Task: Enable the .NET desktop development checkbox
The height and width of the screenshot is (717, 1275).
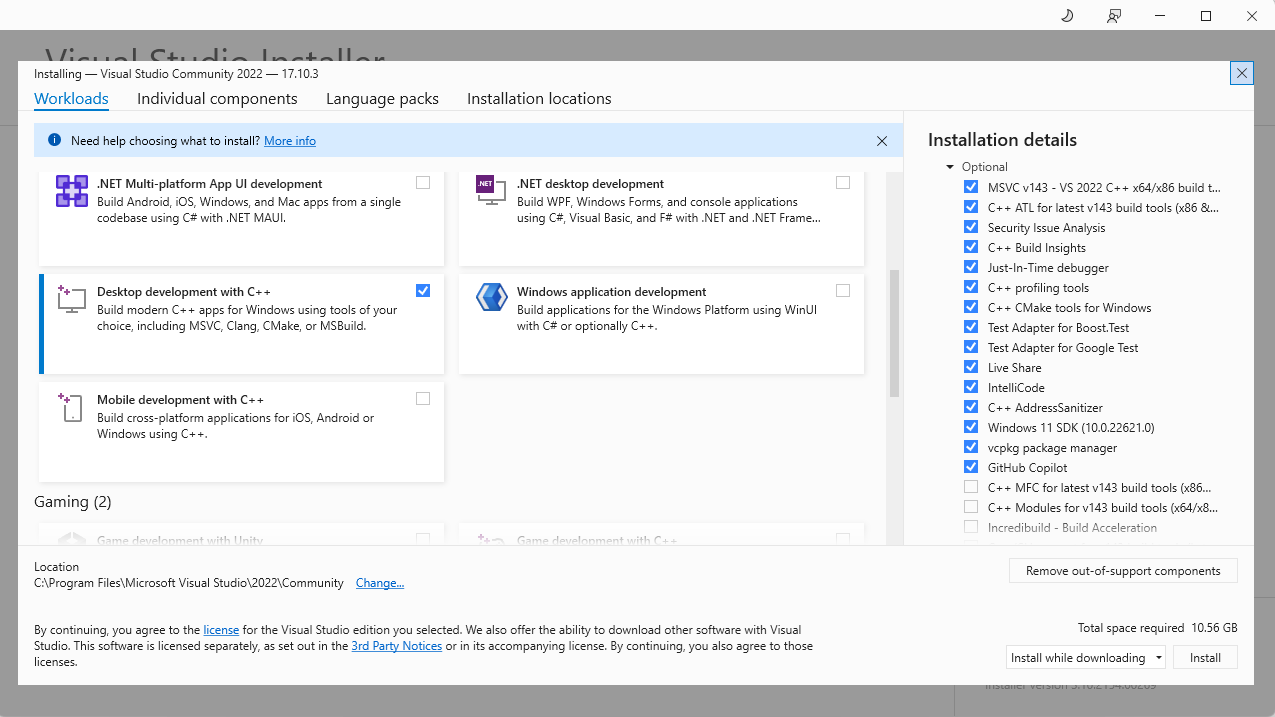Action: pos(843,183)
